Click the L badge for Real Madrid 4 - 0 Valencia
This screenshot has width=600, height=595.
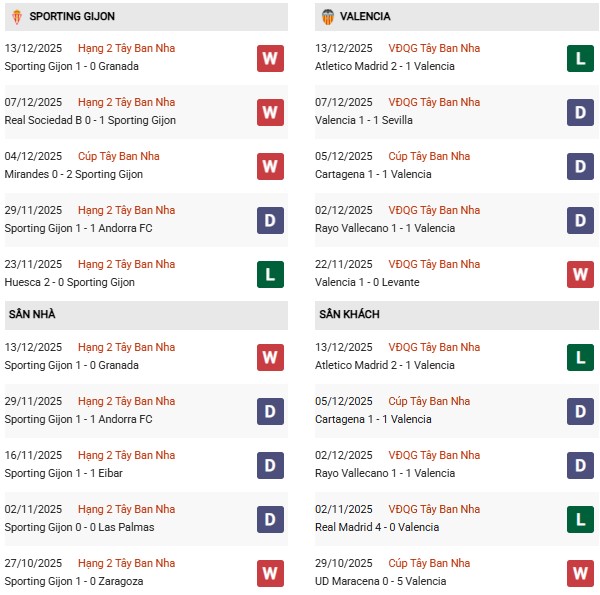click(580, 519)
